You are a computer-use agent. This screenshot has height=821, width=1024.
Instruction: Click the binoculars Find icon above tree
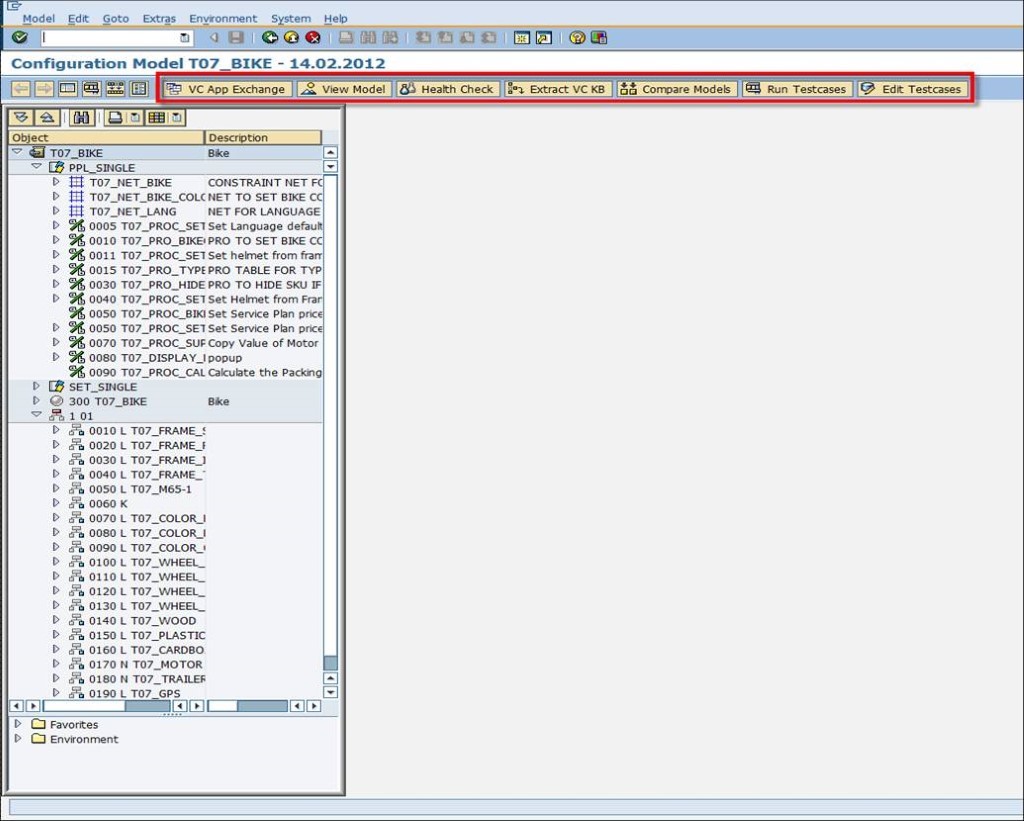82,118
